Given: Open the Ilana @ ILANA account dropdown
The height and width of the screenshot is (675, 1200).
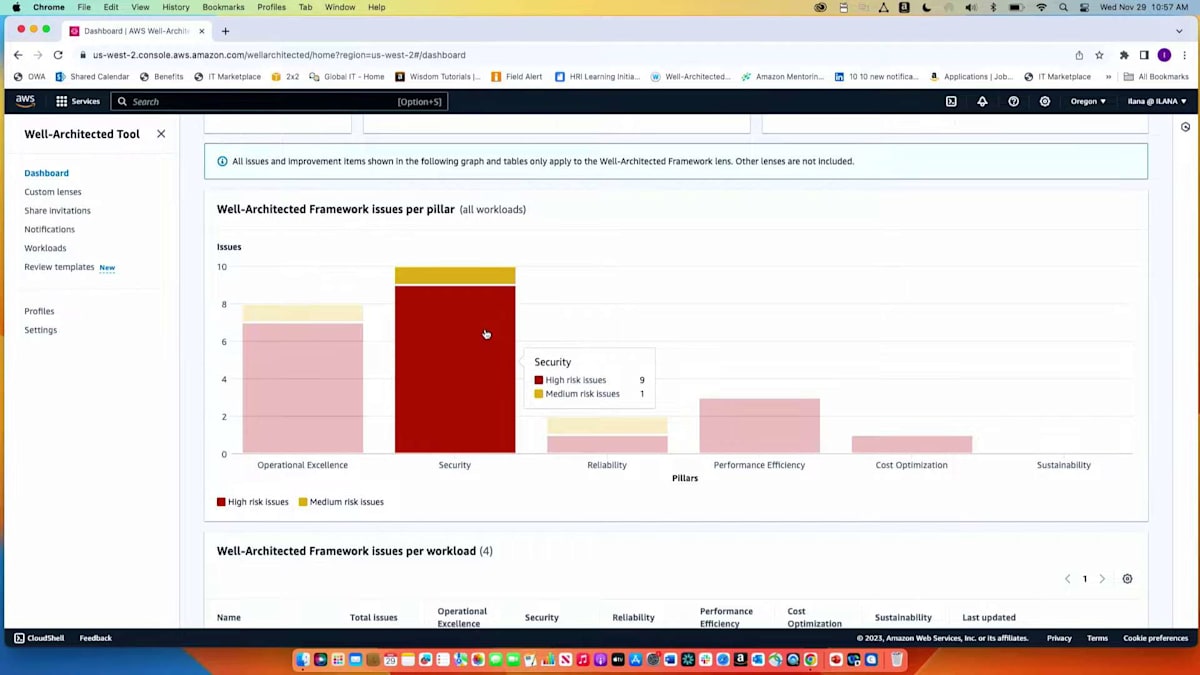Looking at the screenshot, I should [x=1157, y=101].
